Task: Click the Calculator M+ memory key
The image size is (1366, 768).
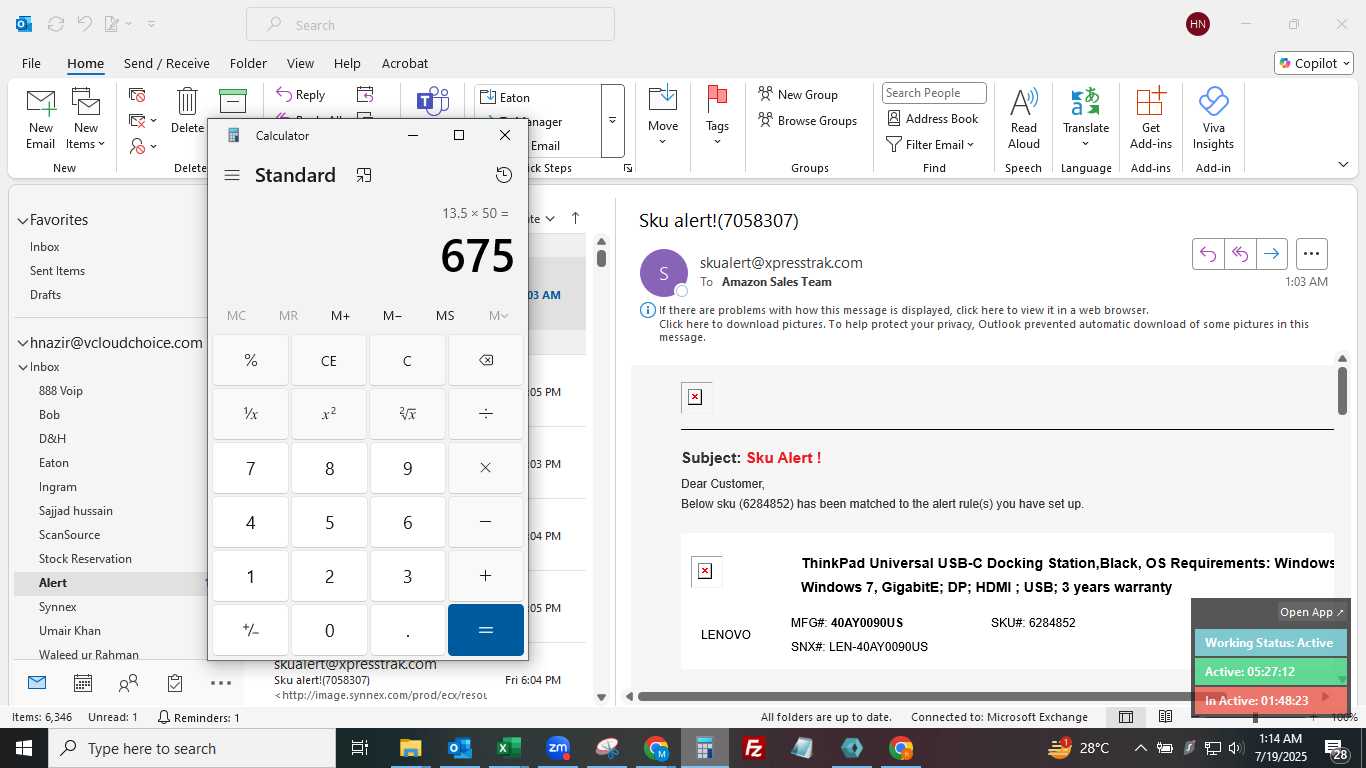Action: [x=340, y=315]
